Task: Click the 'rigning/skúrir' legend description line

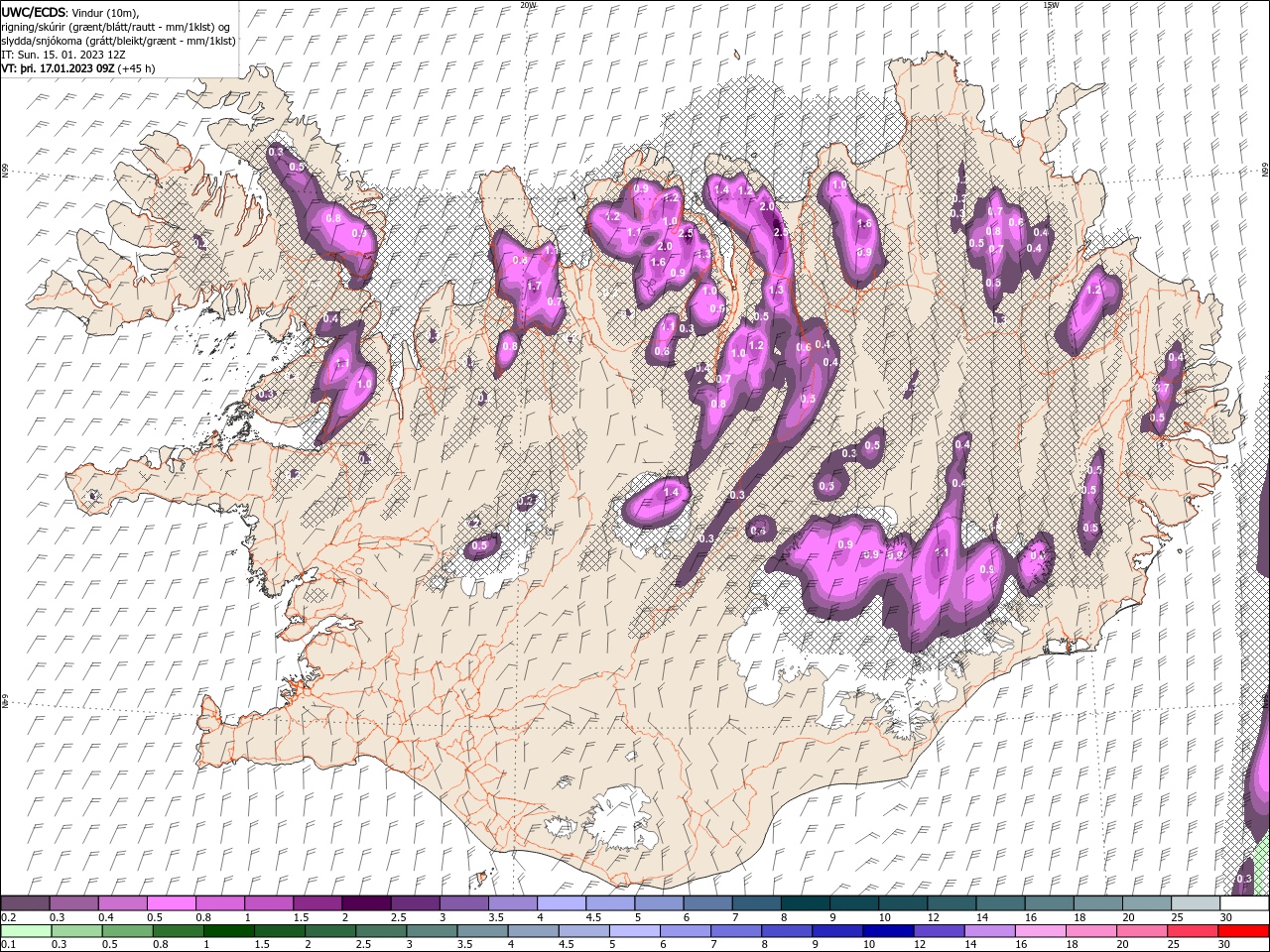Action: pyautogui.click(x=115, y=27)
